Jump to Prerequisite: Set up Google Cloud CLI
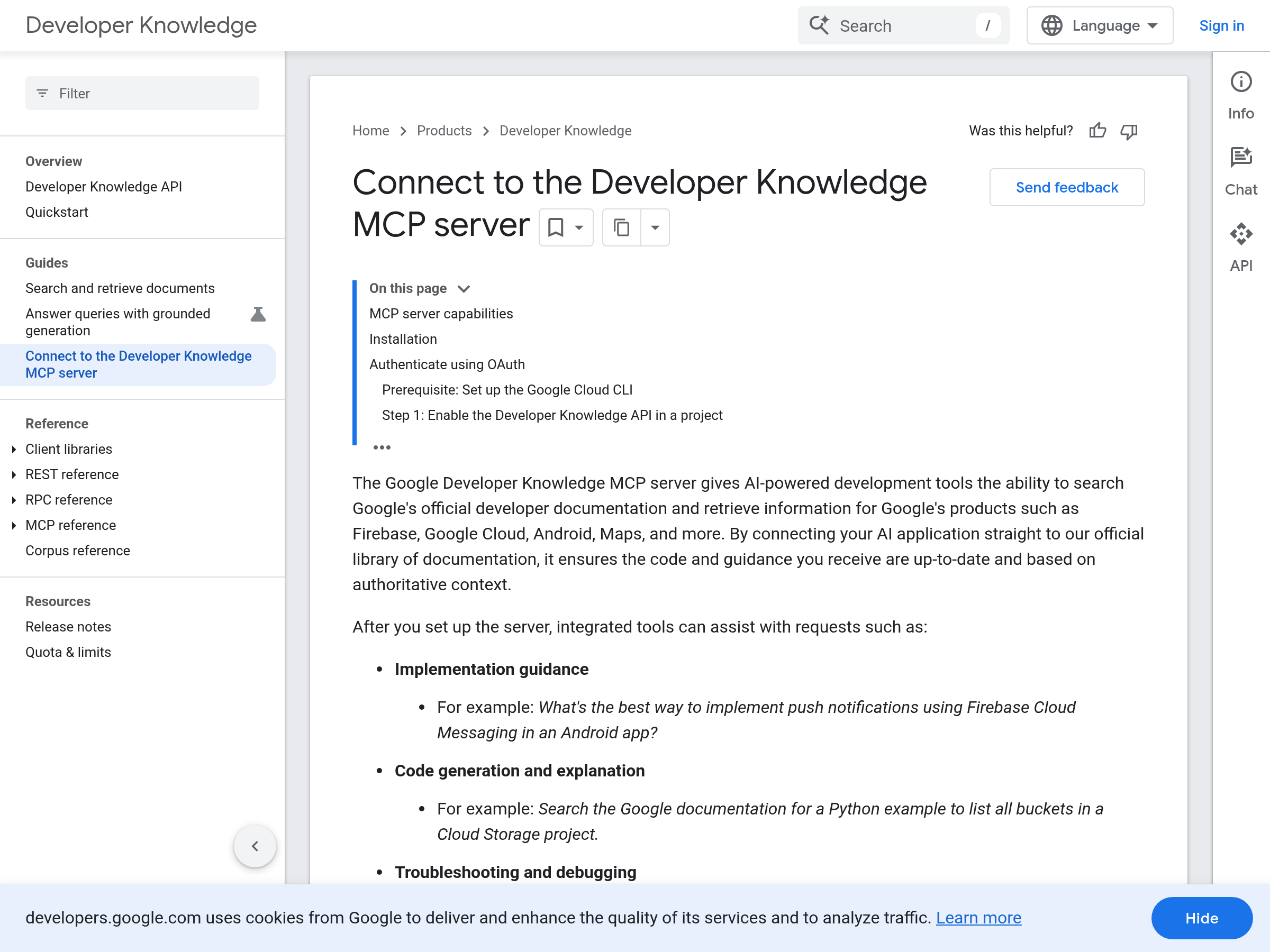 pos(507,390)
